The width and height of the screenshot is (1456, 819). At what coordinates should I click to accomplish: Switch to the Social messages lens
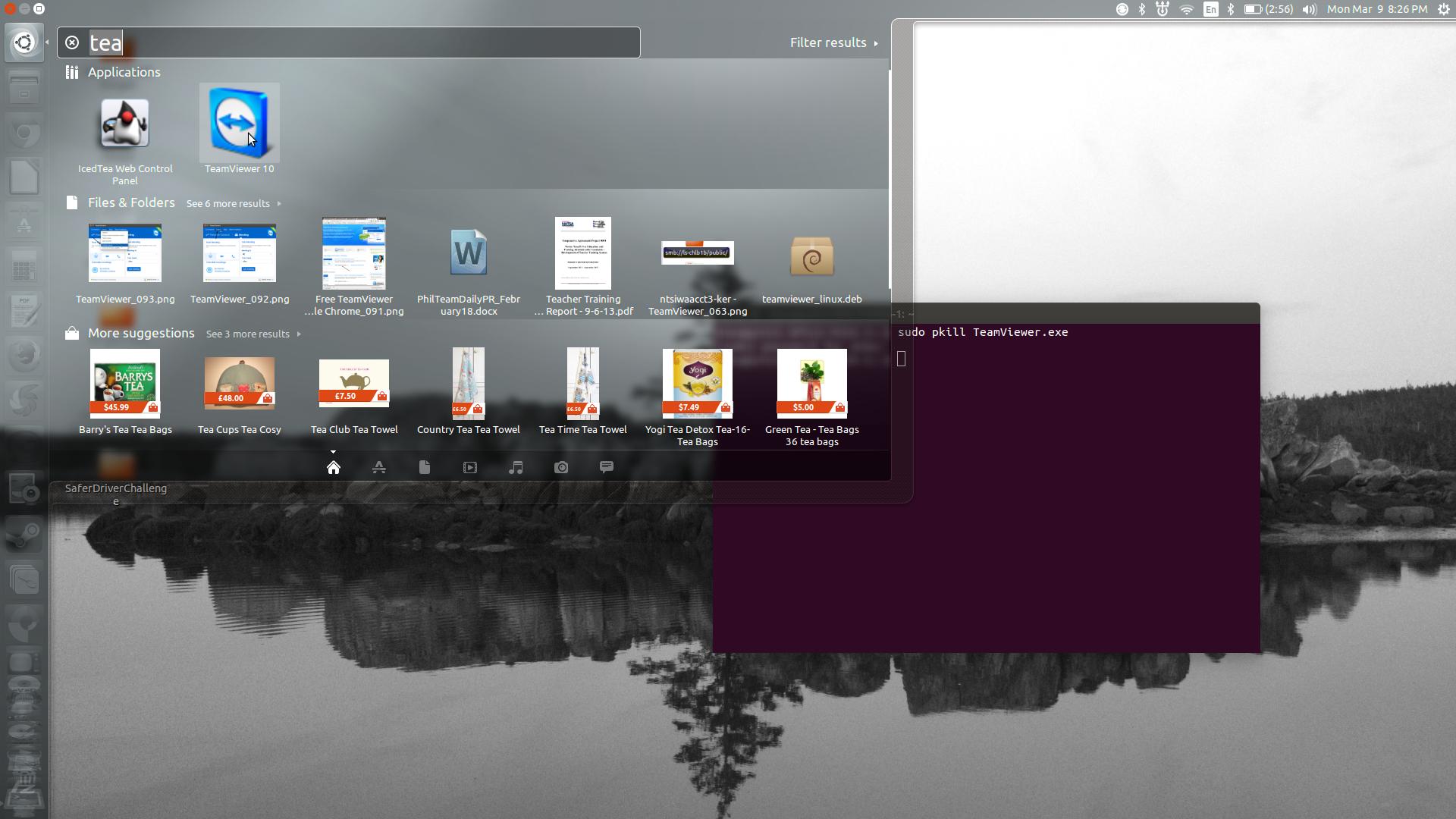tap(607, 467)
